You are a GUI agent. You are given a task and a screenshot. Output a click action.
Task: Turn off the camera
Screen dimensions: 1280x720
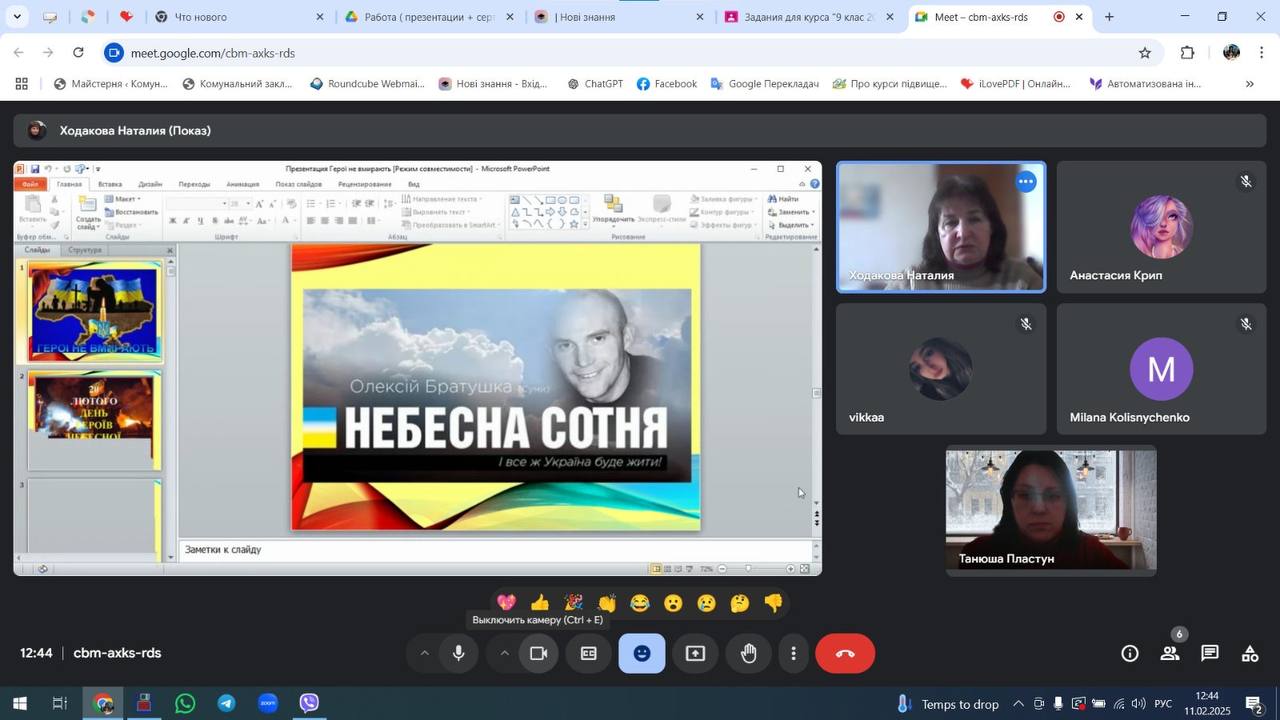[539, 654]
